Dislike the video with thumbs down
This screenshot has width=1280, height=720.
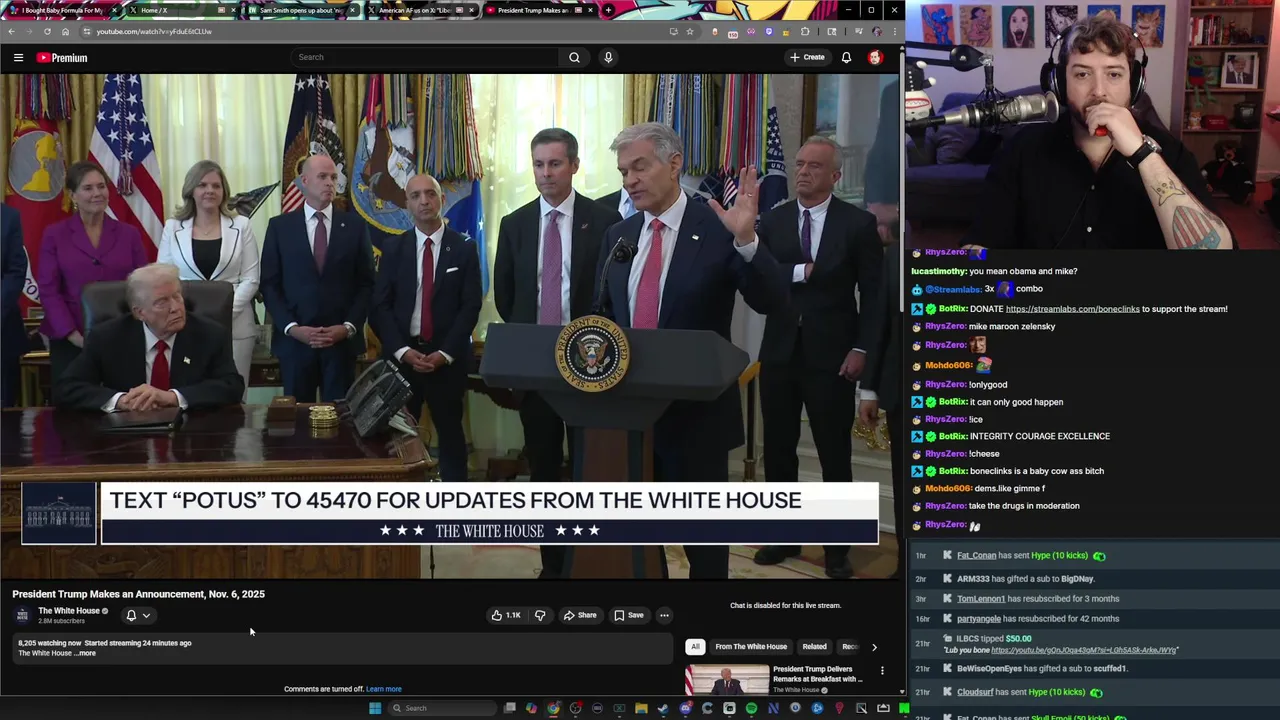coord(540,615)
